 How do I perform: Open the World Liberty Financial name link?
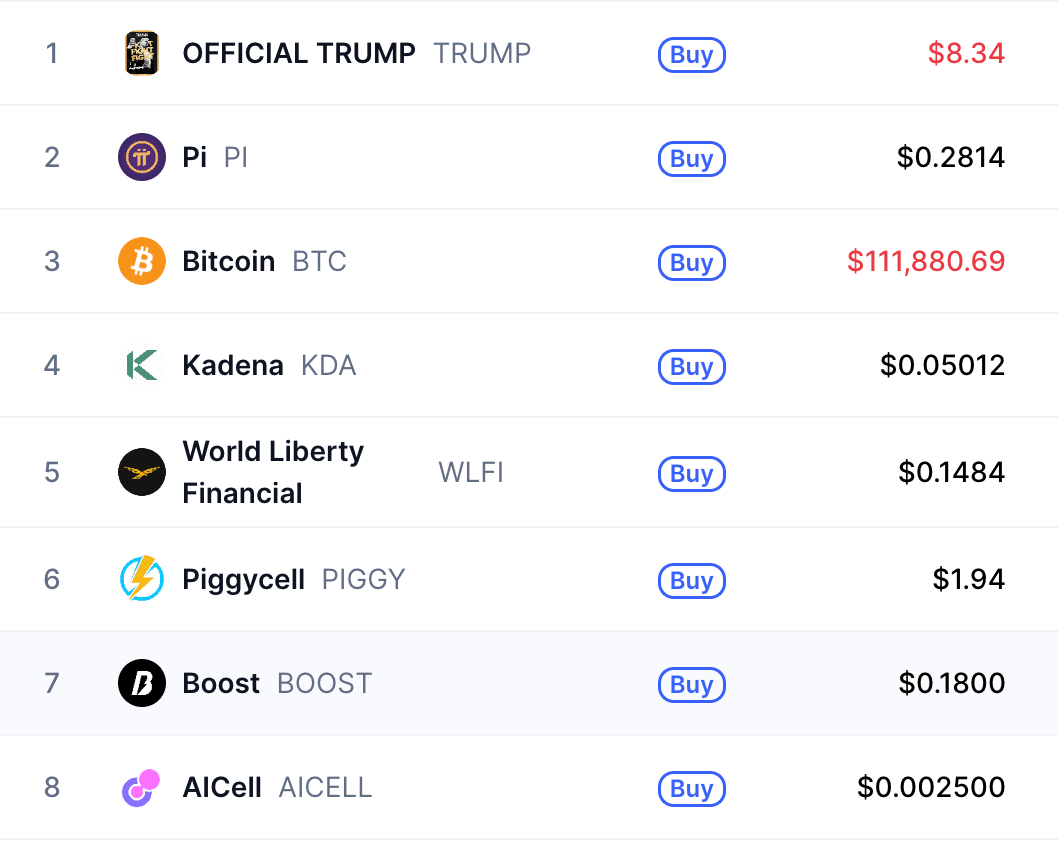(x=273, y=472)
